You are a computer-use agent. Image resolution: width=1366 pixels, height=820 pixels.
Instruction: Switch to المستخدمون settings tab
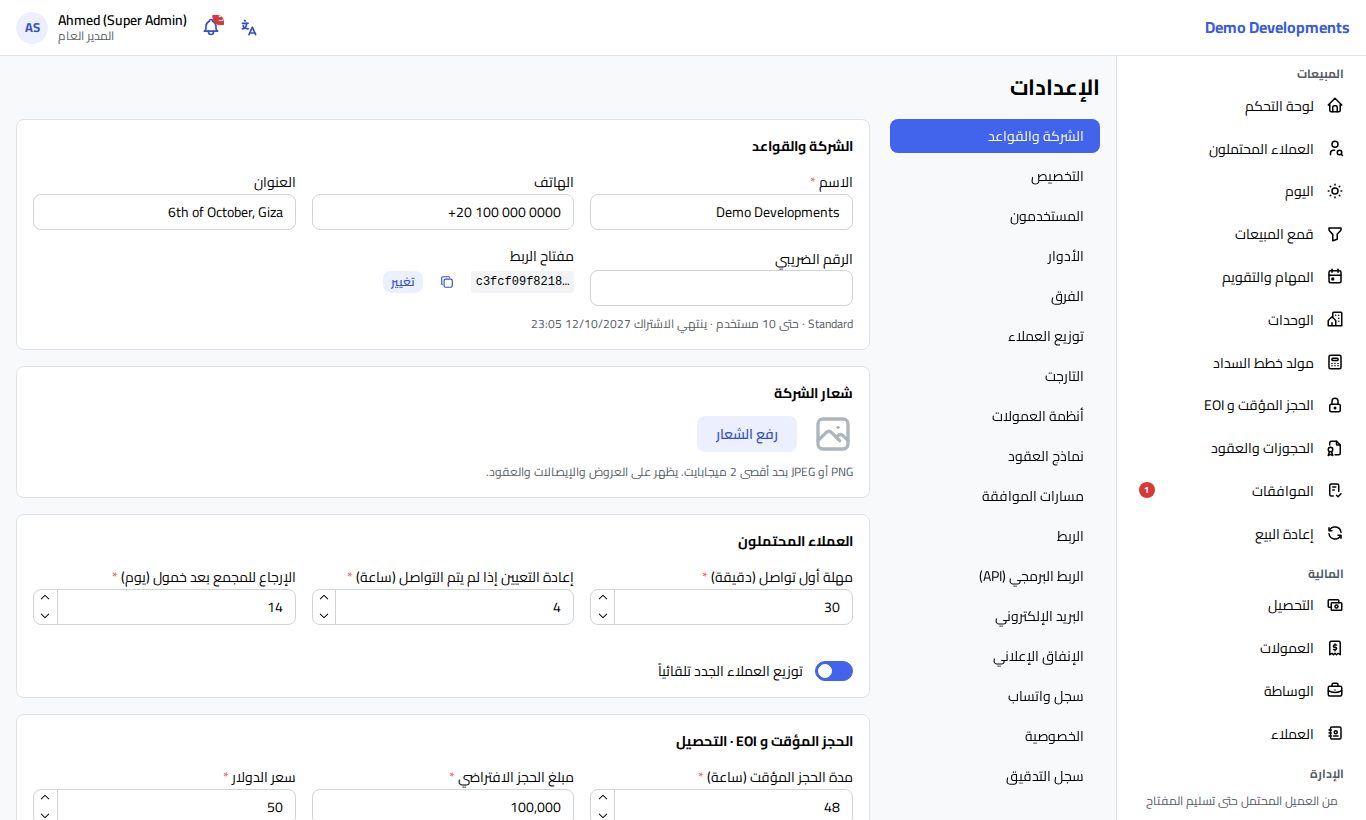tap(995, 216)
